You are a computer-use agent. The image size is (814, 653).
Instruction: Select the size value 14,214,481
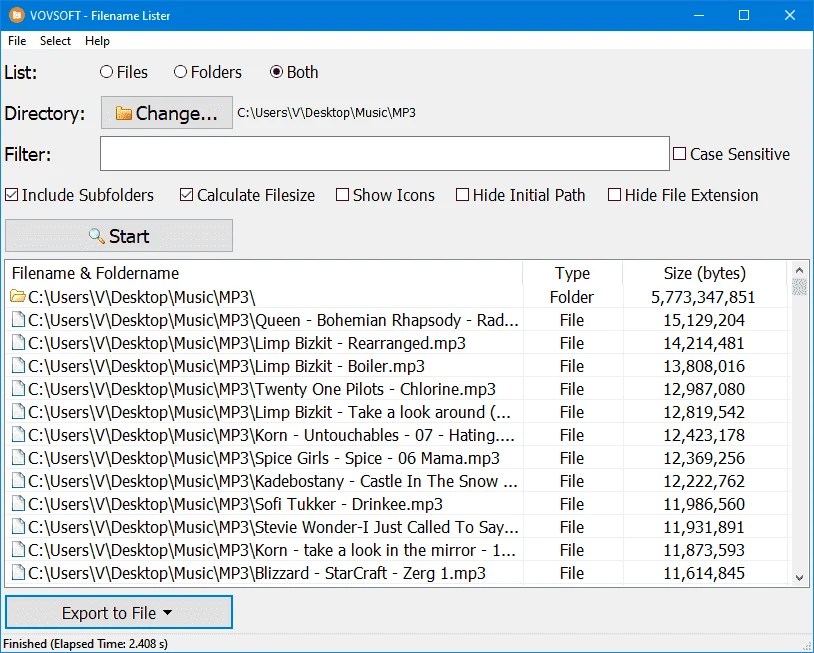click(704, 343)
